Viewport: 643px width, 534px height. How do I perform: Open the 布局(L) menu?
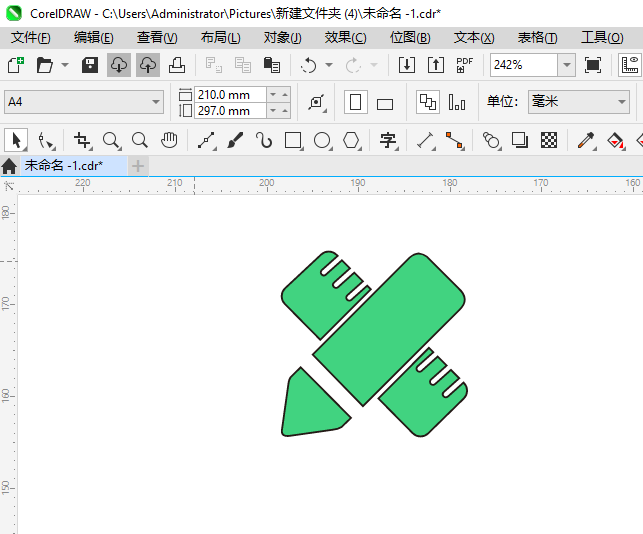220,38
